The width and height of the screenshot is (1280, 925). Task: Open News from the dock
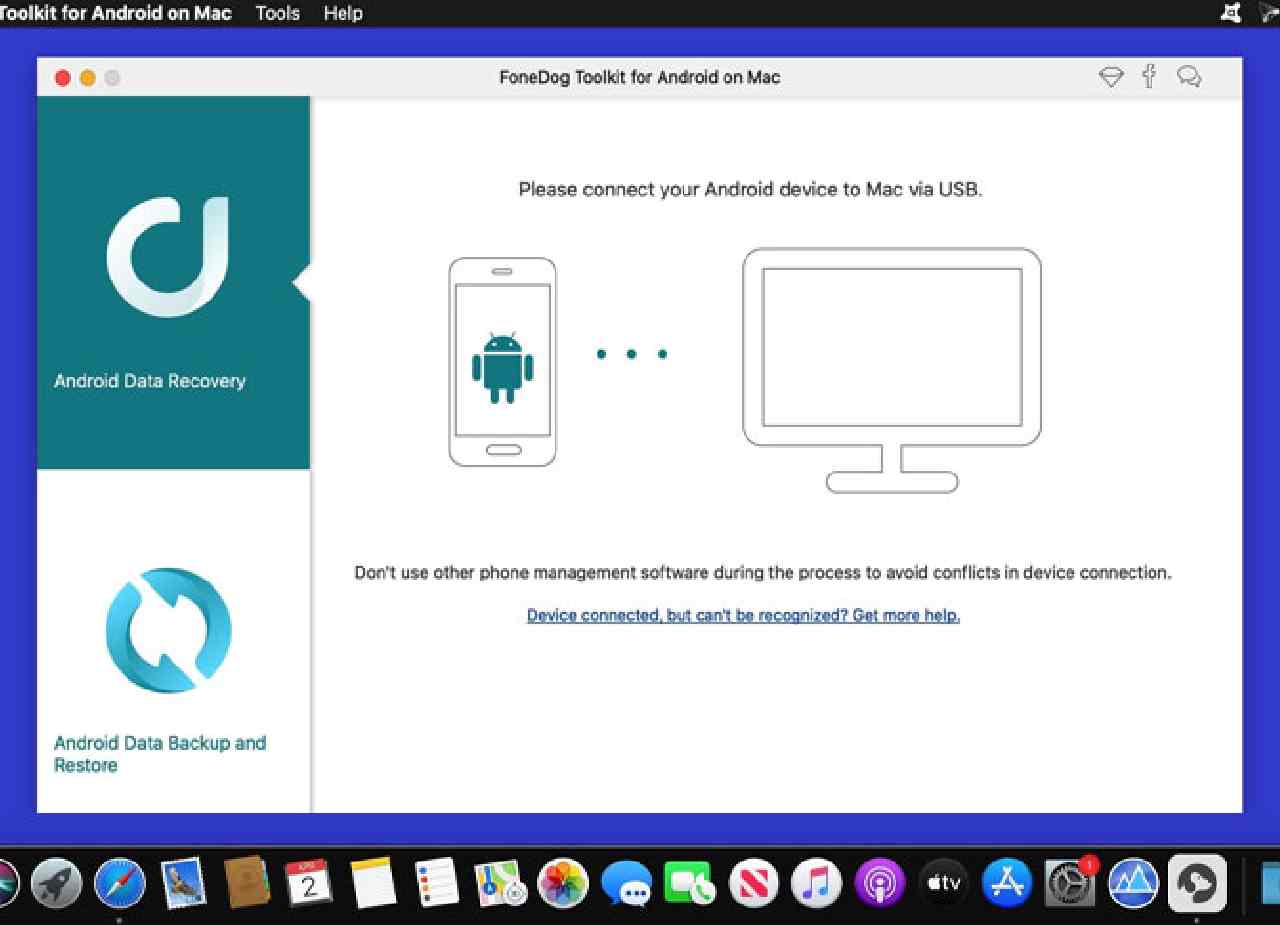pyautogui.click(x=753, y=884)
